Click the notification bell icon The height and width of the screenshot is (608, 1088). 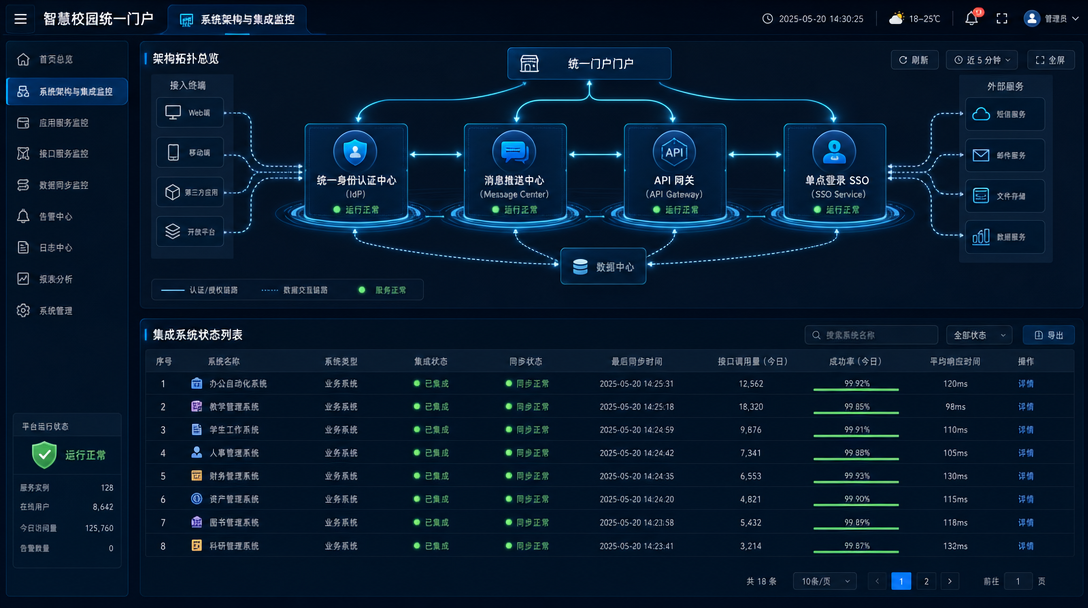971,19
